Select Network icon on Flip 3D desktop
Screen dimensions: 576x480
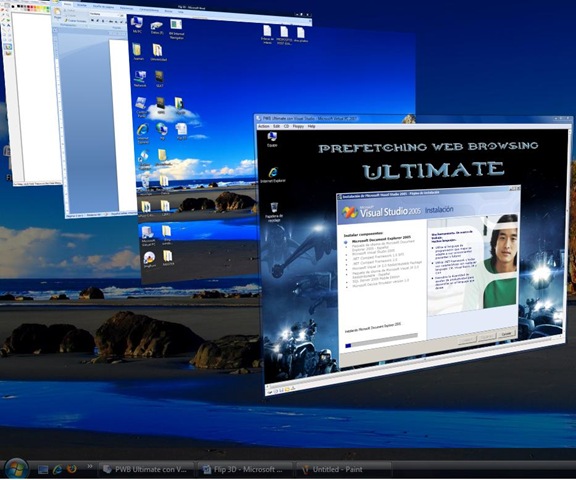pyautogui.click(x=140, y=79)
